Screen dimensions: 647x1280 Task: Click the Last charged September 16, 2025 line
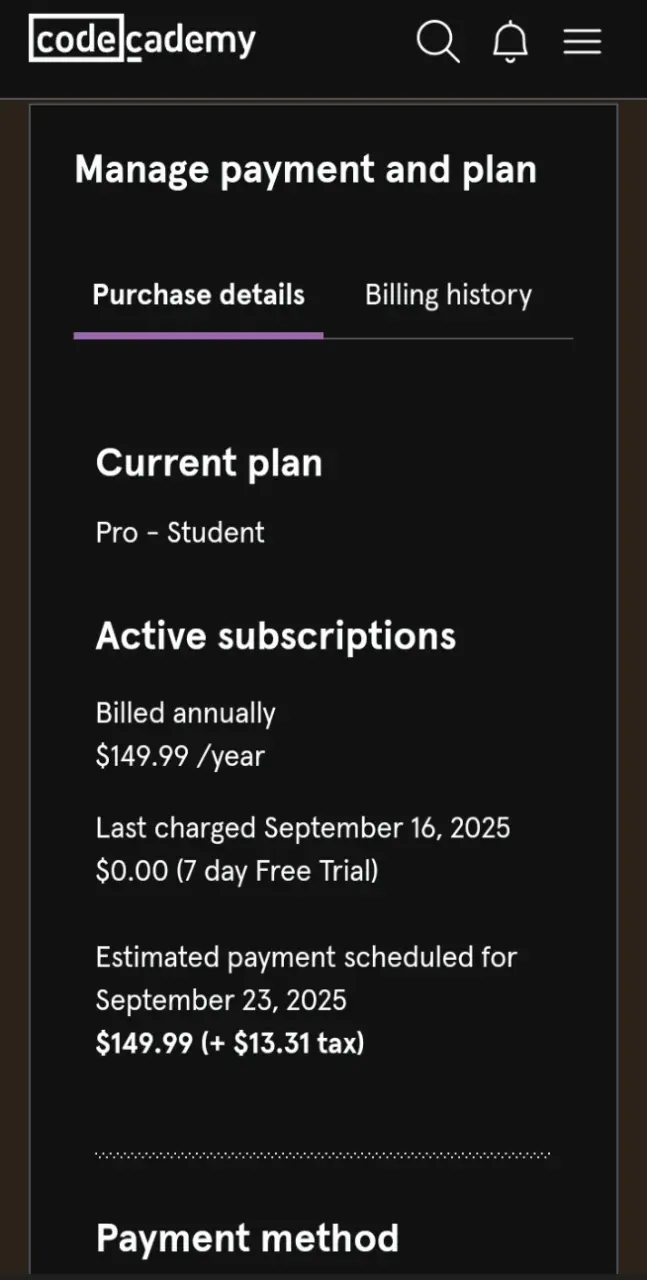coord(303,828)
